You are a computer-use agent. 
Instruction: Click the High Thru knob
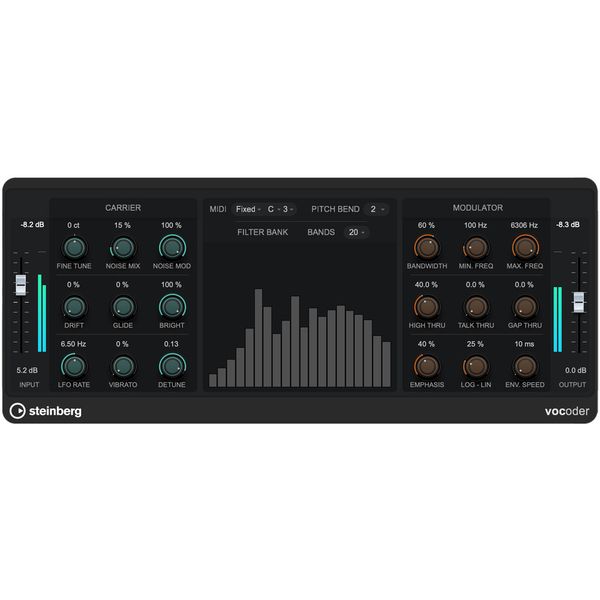click(427, 307)
